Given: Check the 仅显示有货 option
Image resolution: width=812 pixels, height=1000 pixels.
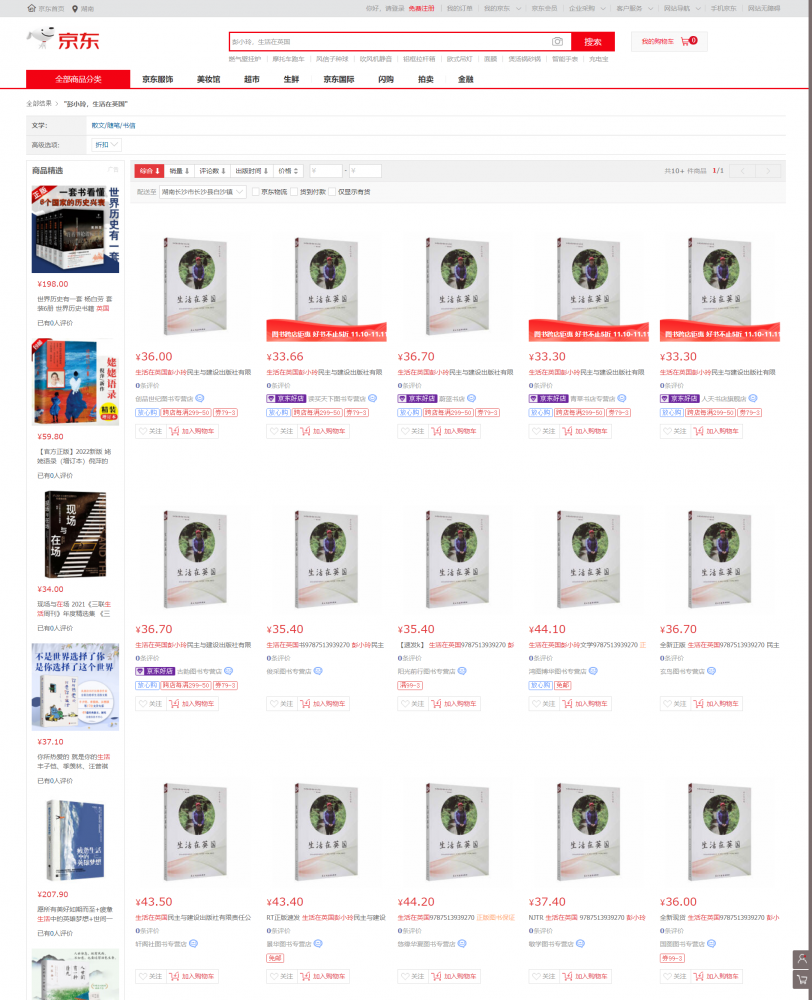Looking at the screenshot, I should coord(332,192).
